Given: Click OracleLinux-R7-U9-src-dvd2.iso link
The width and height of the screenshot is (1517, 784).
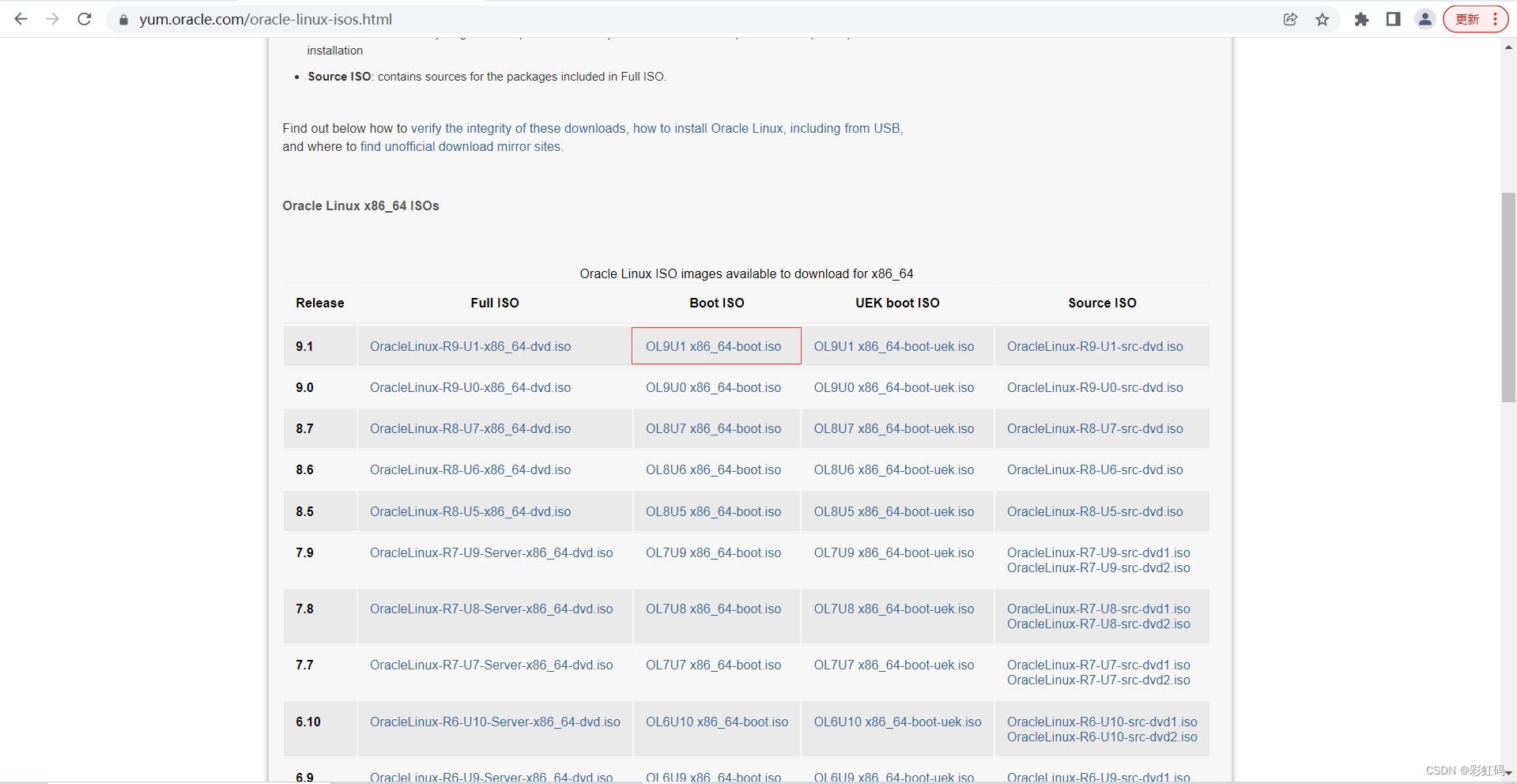Looking at the screenshot, I should click(x=1098, y=567).
